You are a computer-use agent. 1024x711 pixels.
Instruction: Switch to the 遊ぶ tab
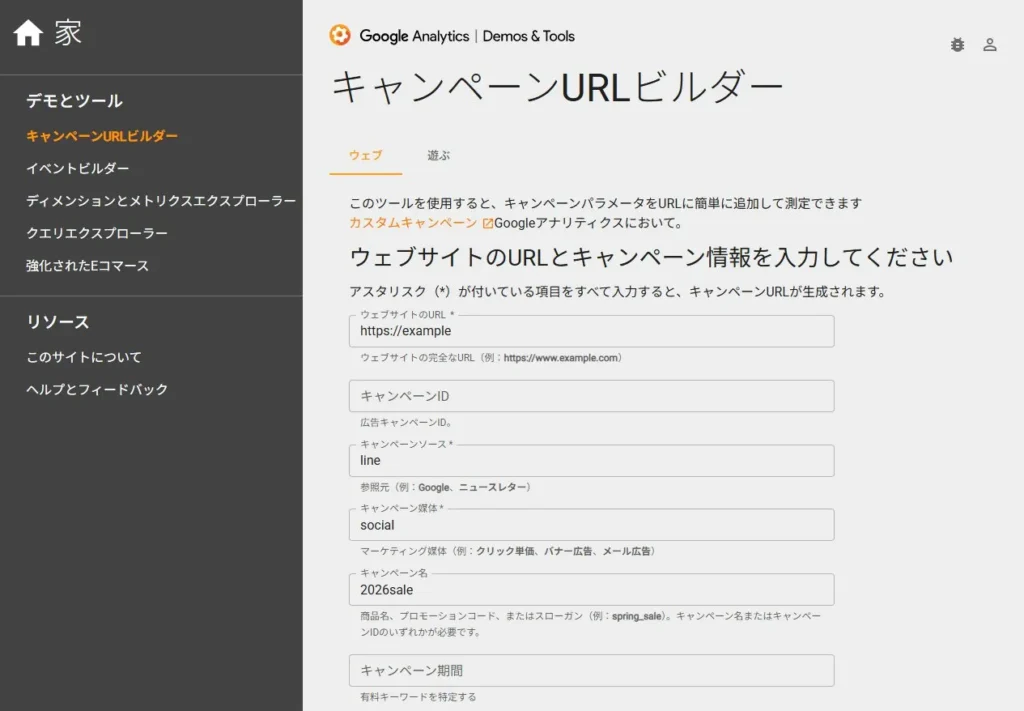(x=438, y=156)
